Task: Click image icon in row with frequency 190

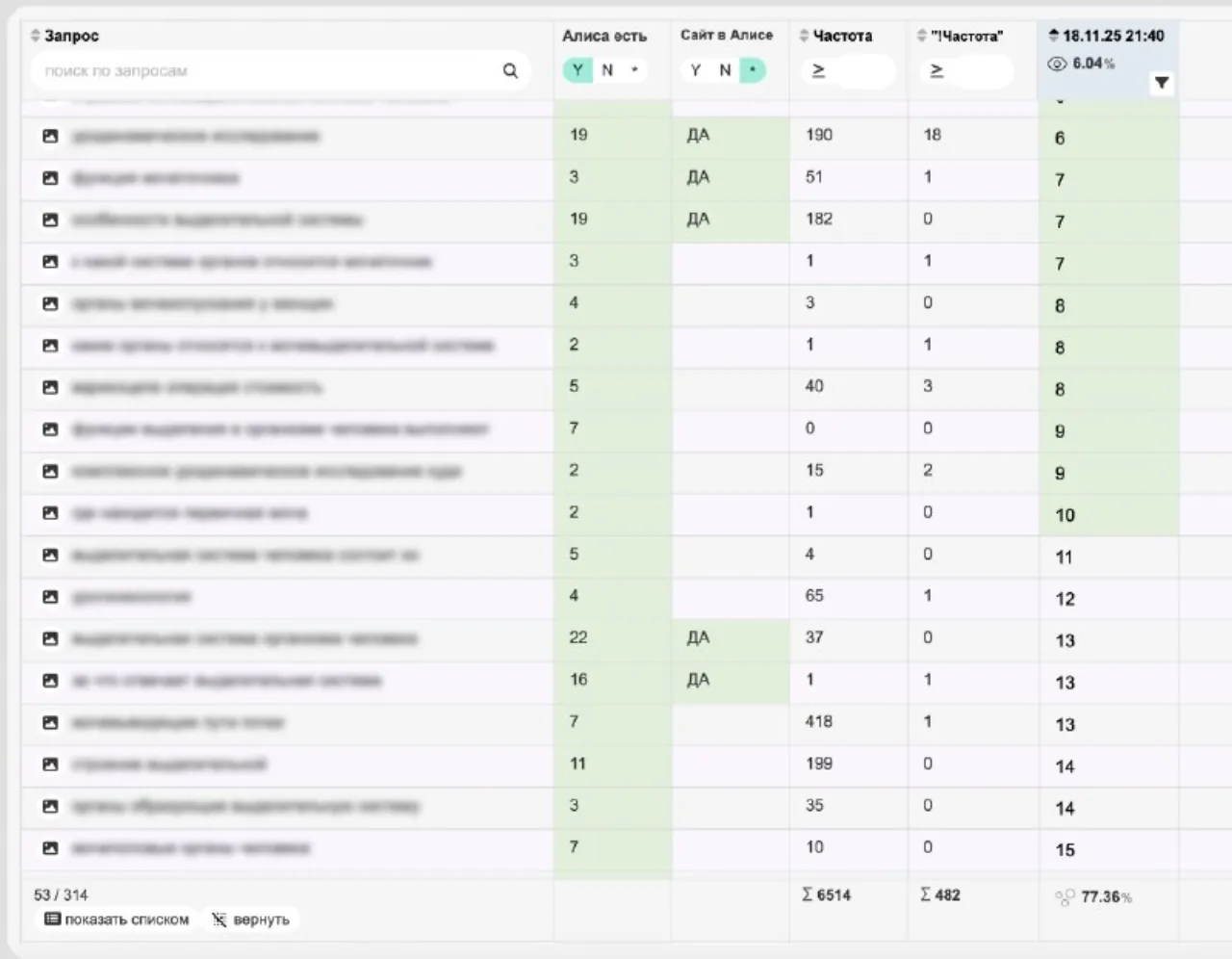Action: click(x=51, y=137)
